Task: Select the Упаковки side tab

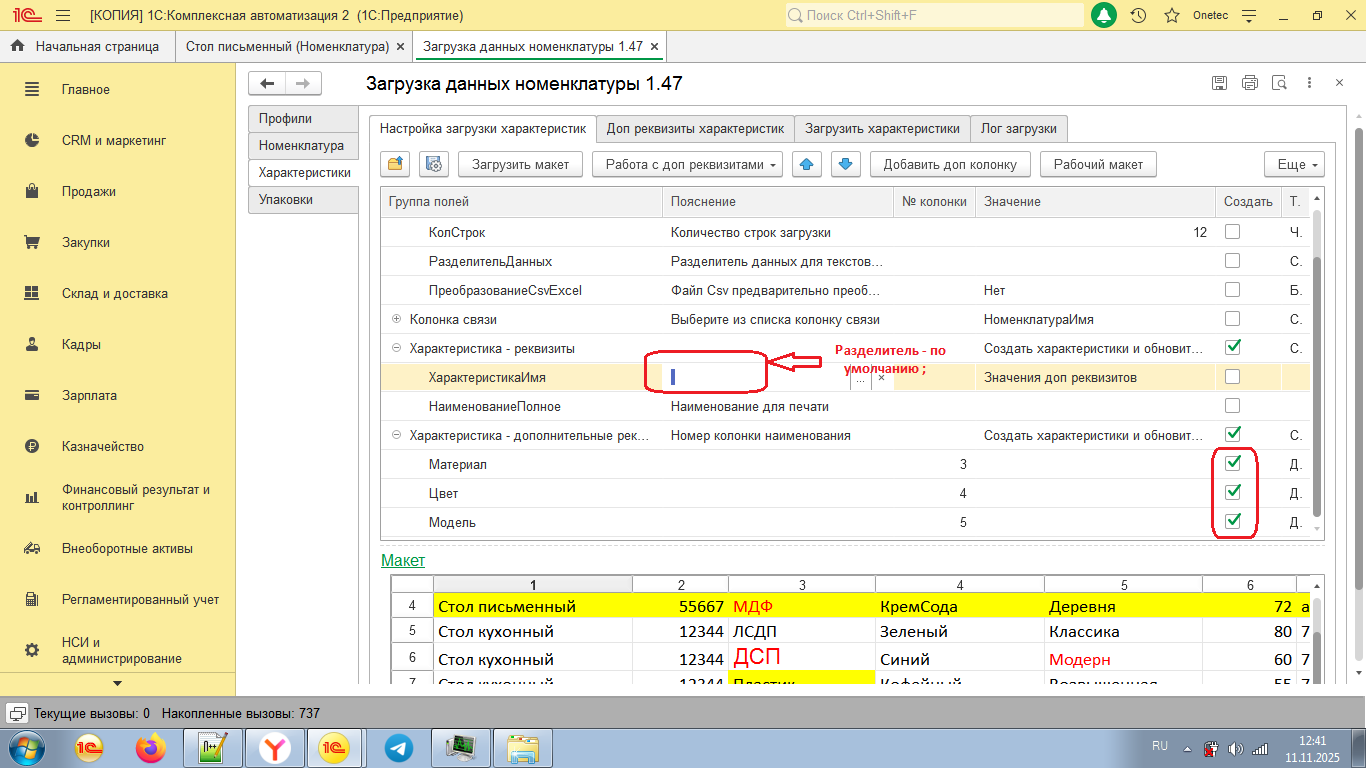Action: pos(286,200)
